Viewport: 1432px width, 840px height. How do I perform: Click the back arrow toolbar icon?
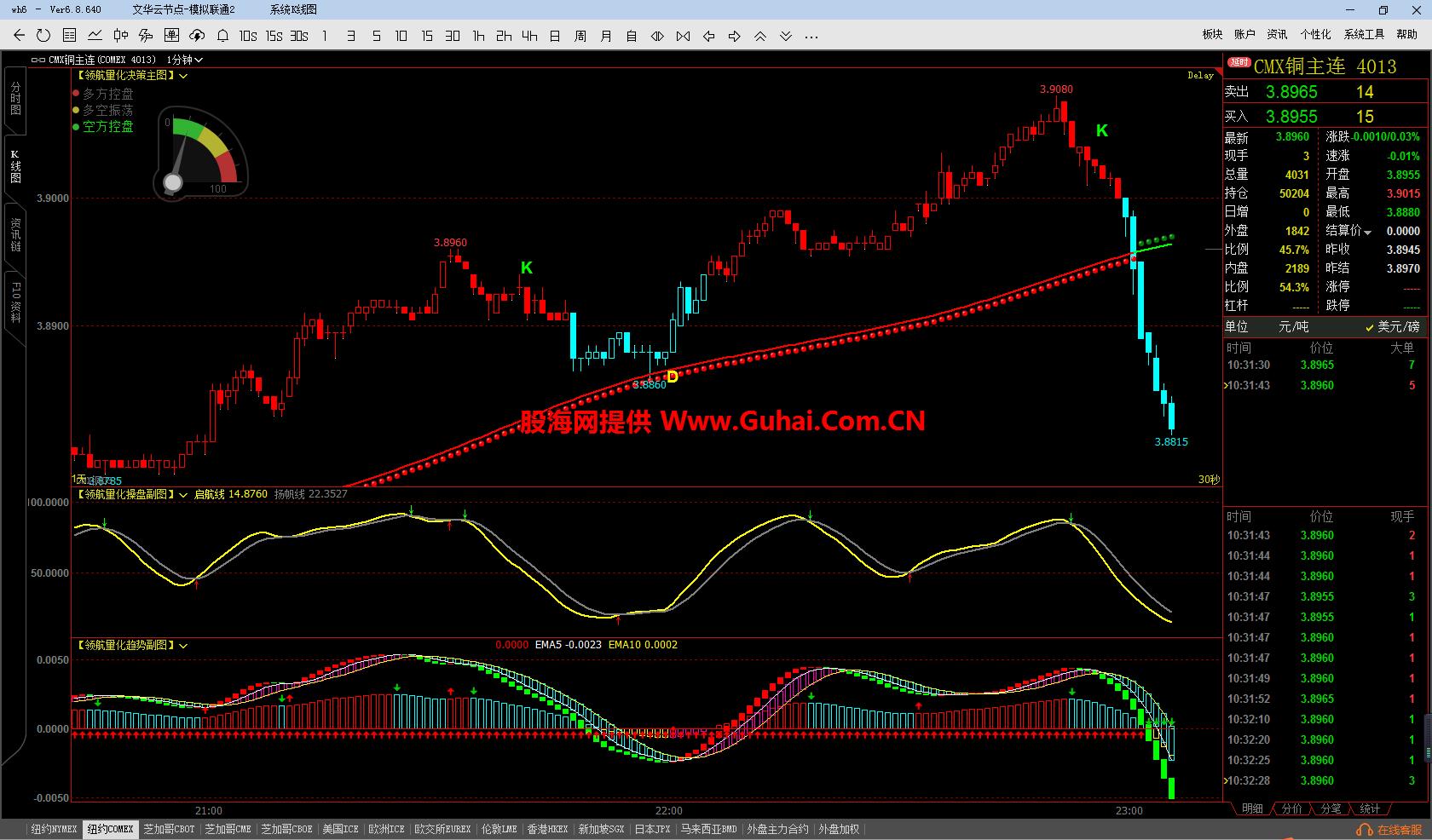(x=19, y=35)
